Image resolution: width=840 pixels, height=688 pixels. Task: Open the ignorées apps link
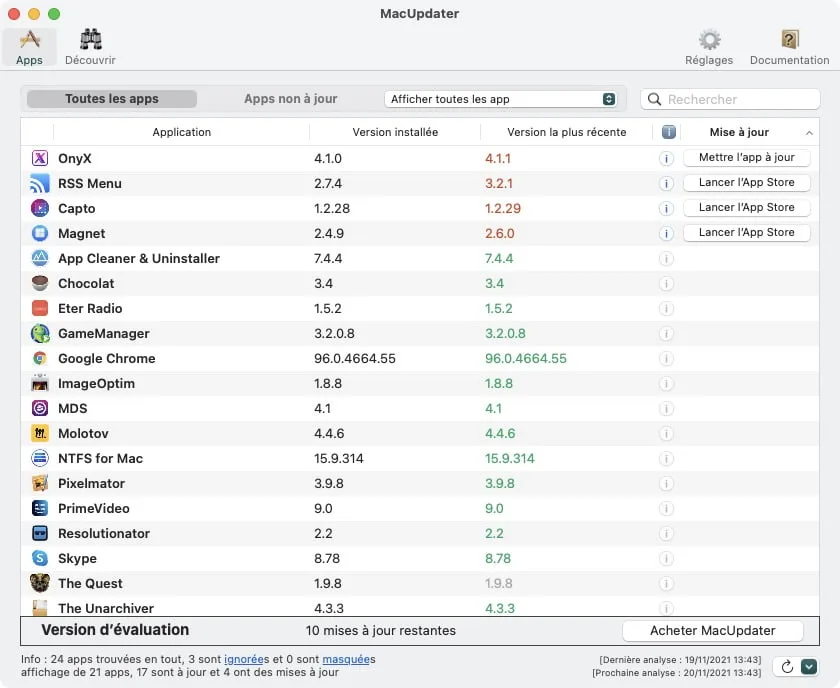point(244,659)
